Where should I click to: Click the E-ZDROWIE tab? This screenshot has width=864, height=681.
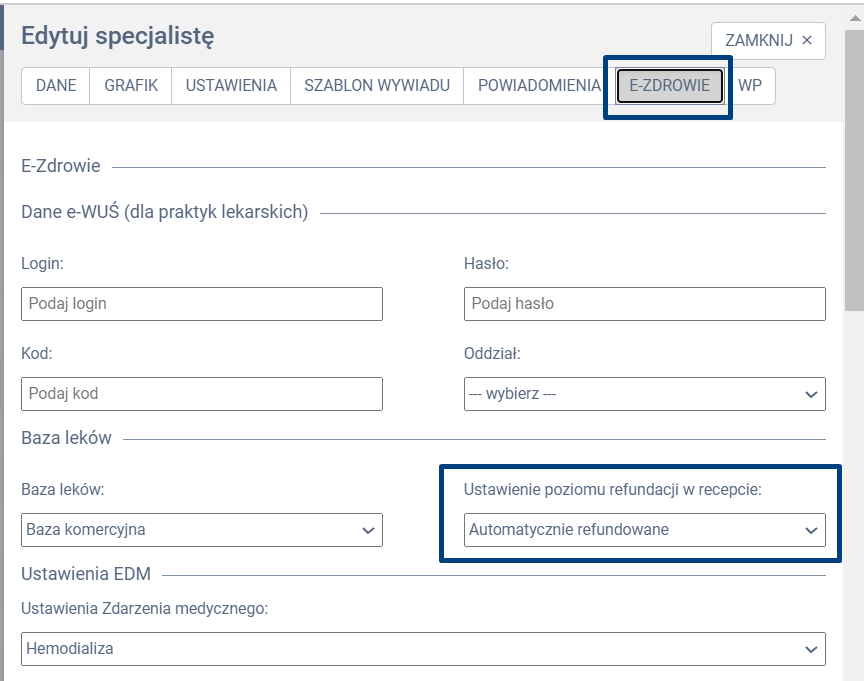[x=669, y=86]
